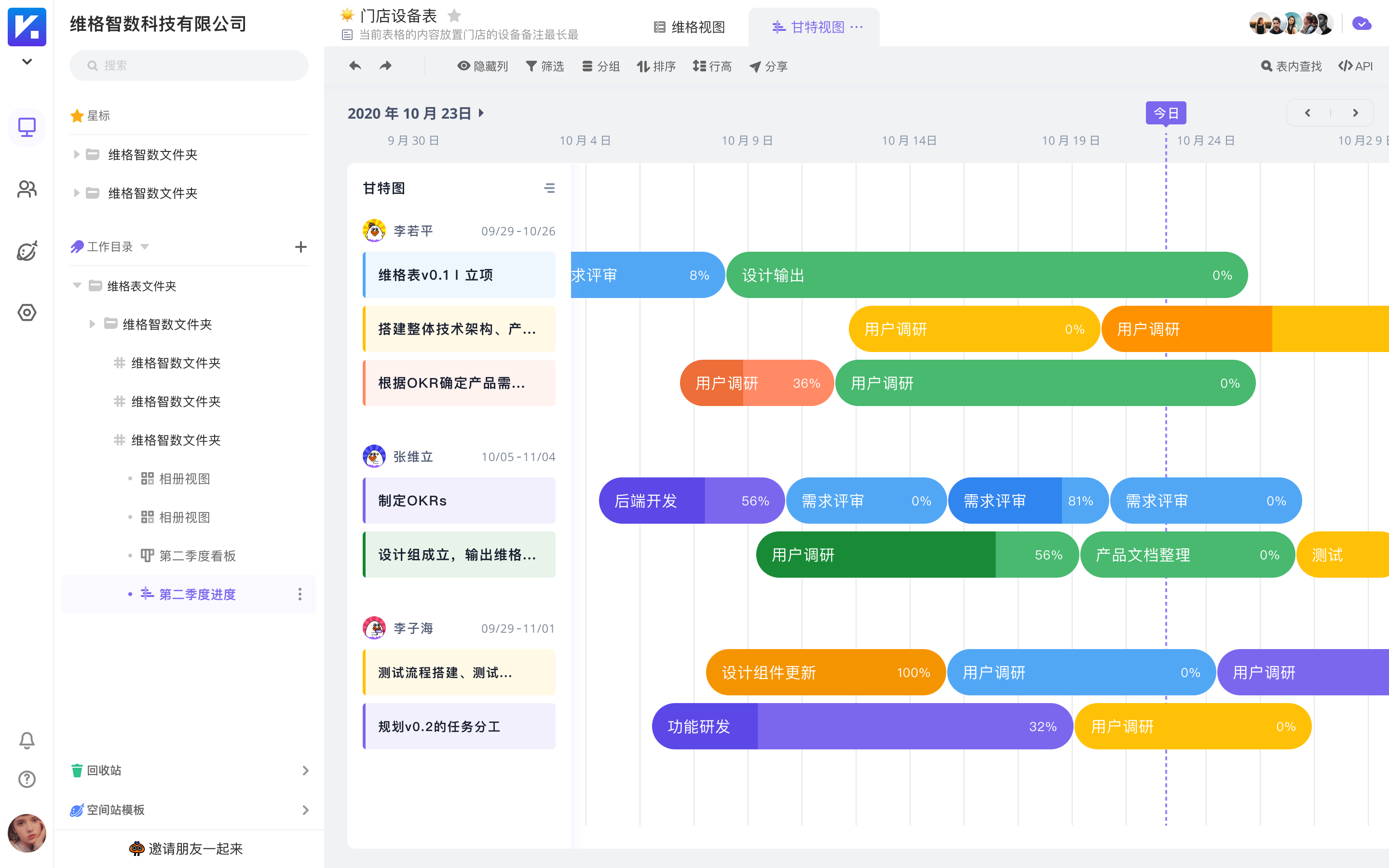Click the 今日 today button
Screen dimensions: 1389x868
(x=1166, y=113)
